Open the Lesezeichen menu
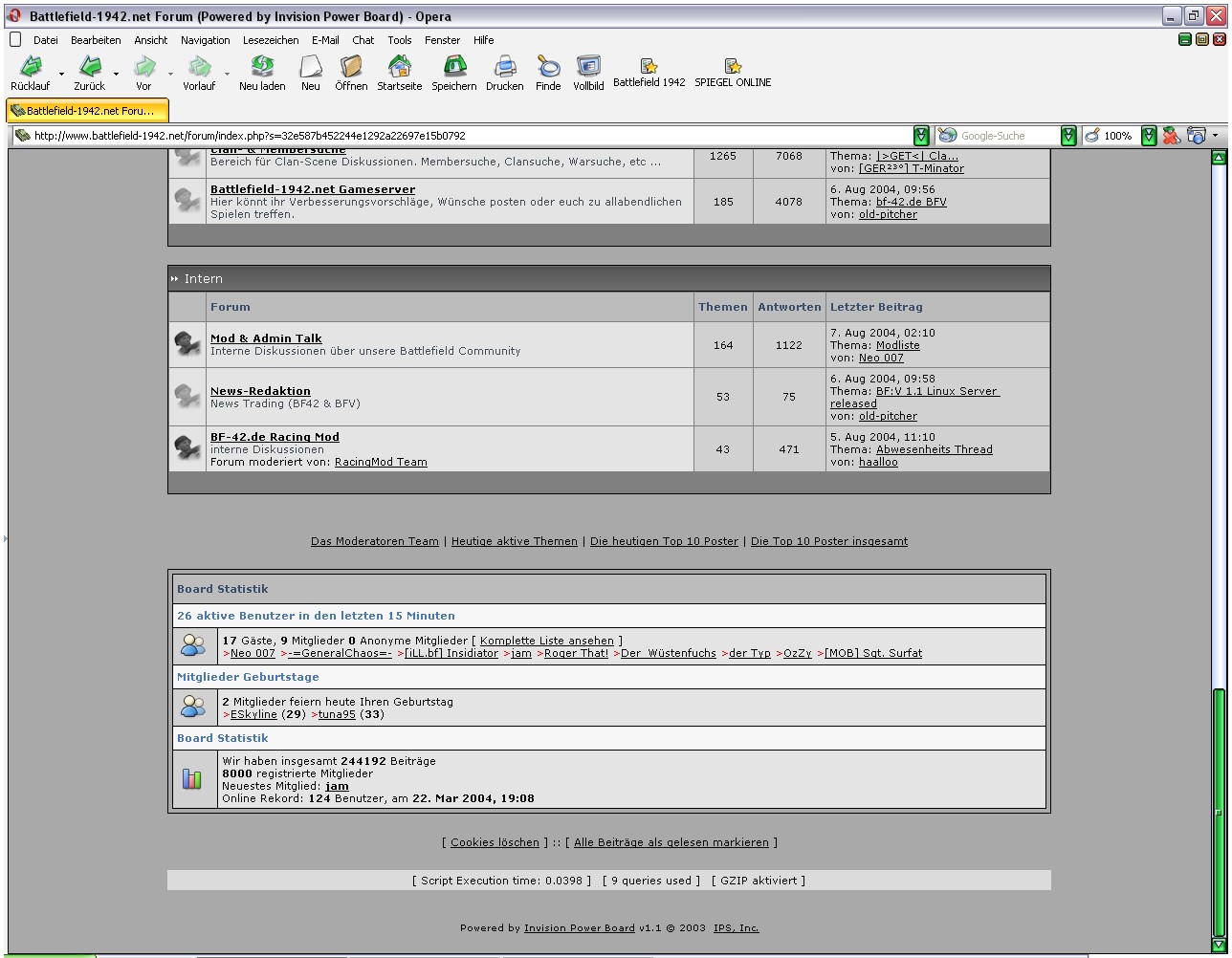The width and height of the screenshot is (1232, 958). (272, 40)
